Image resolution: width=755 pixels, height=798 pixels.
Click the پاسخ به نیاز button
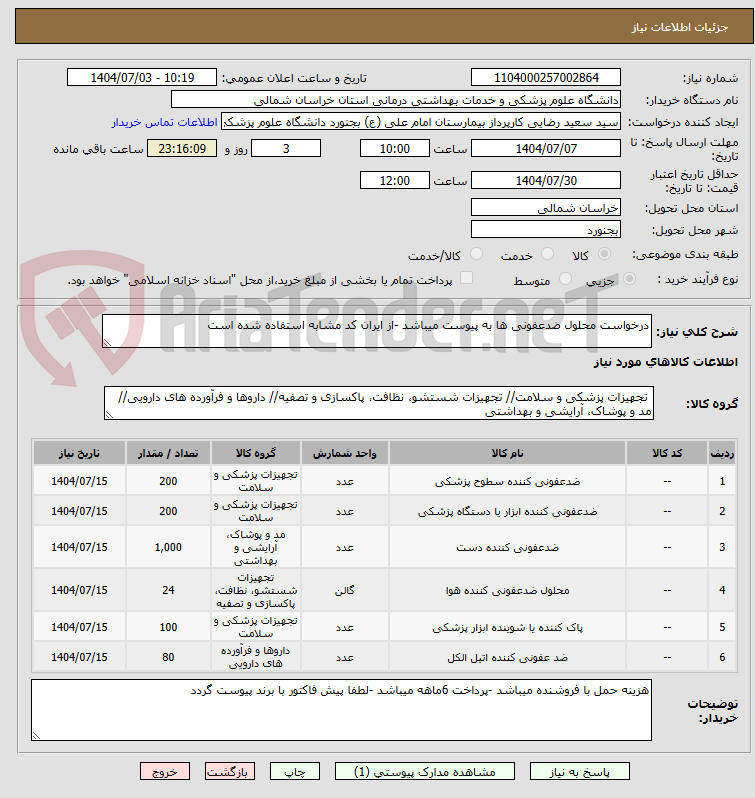point(579,772)
